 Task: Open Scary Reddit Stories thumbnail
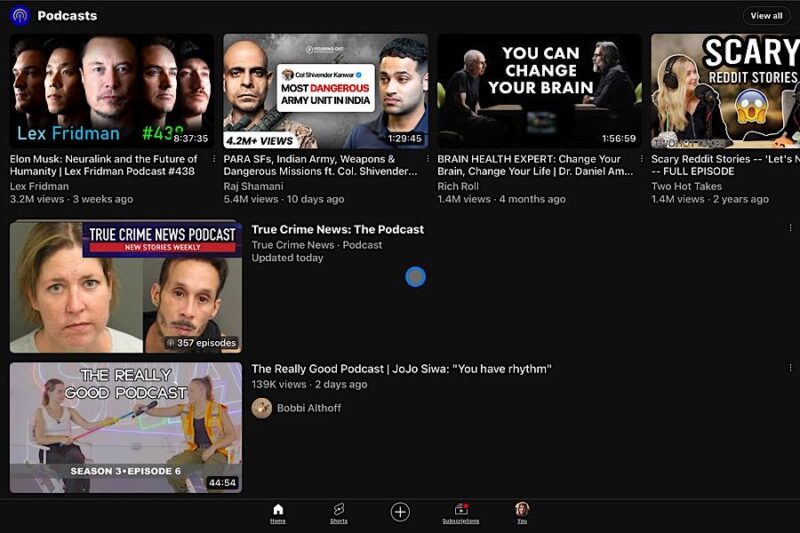pos(726,91)
